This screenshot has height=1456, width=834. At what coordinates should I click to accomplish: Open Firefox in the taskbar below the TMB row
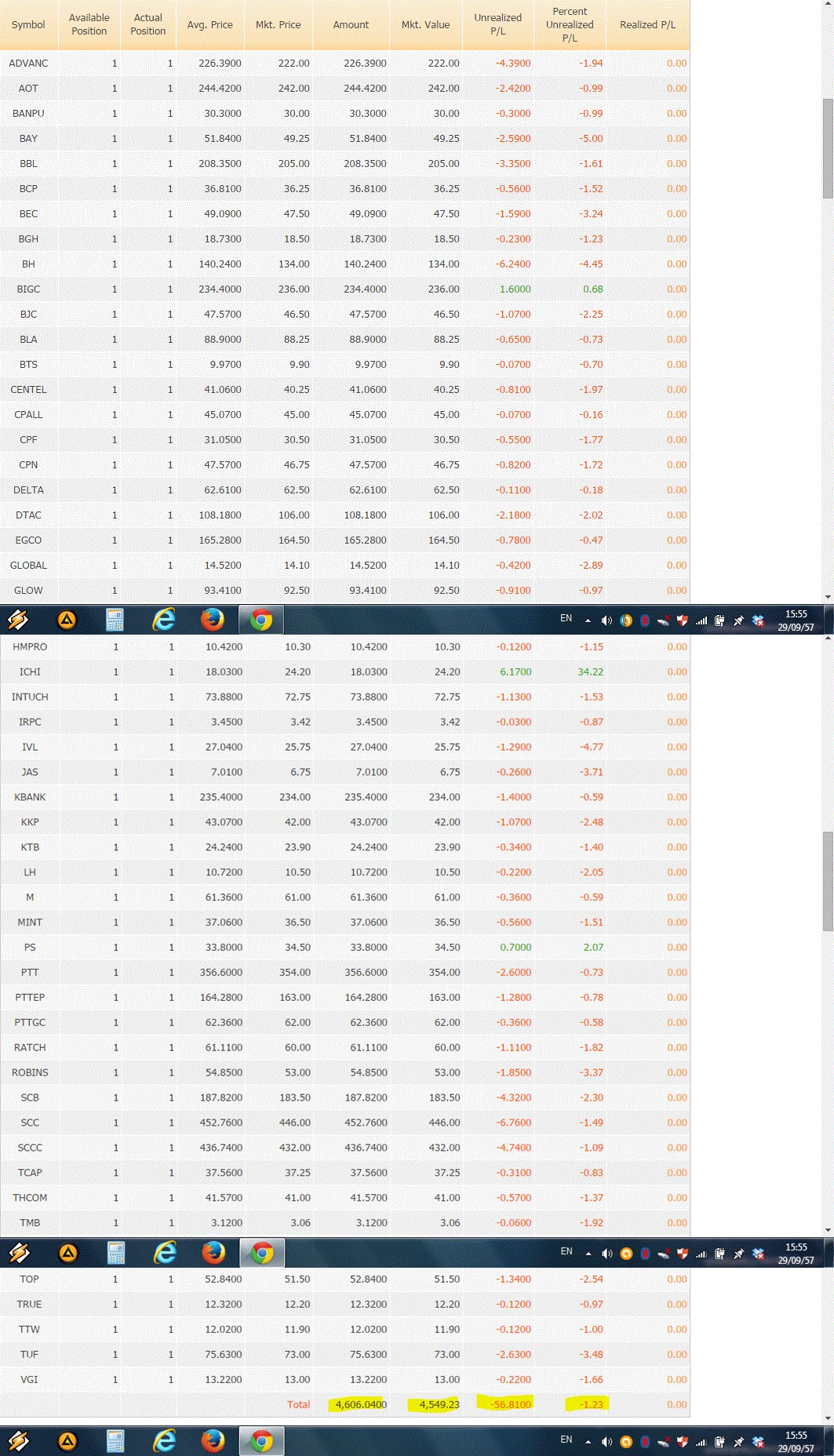[x=213, y=1254]
